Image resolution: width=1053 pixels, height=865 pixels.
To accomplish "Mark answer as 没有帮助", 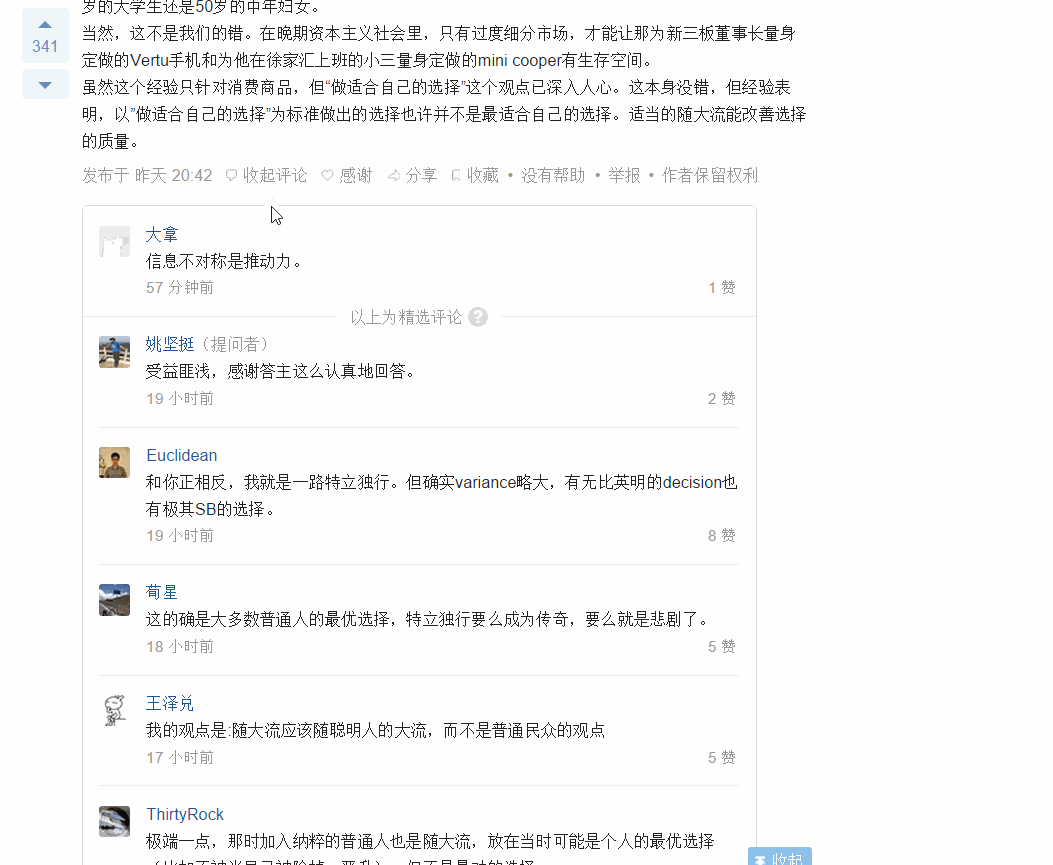I will pos(553,175).
